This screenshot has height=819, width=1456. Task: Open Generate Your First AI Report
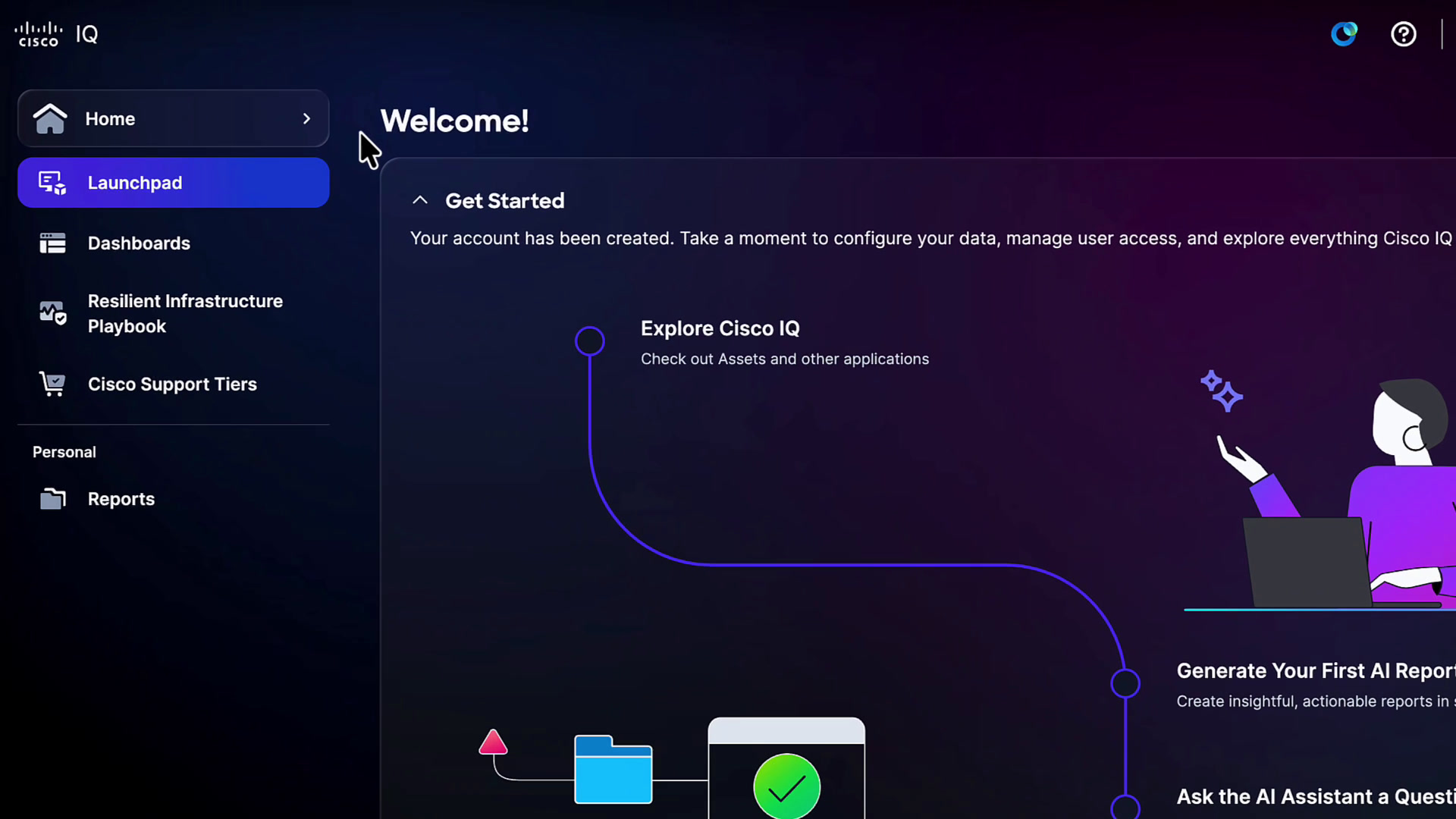[1316, 671]
